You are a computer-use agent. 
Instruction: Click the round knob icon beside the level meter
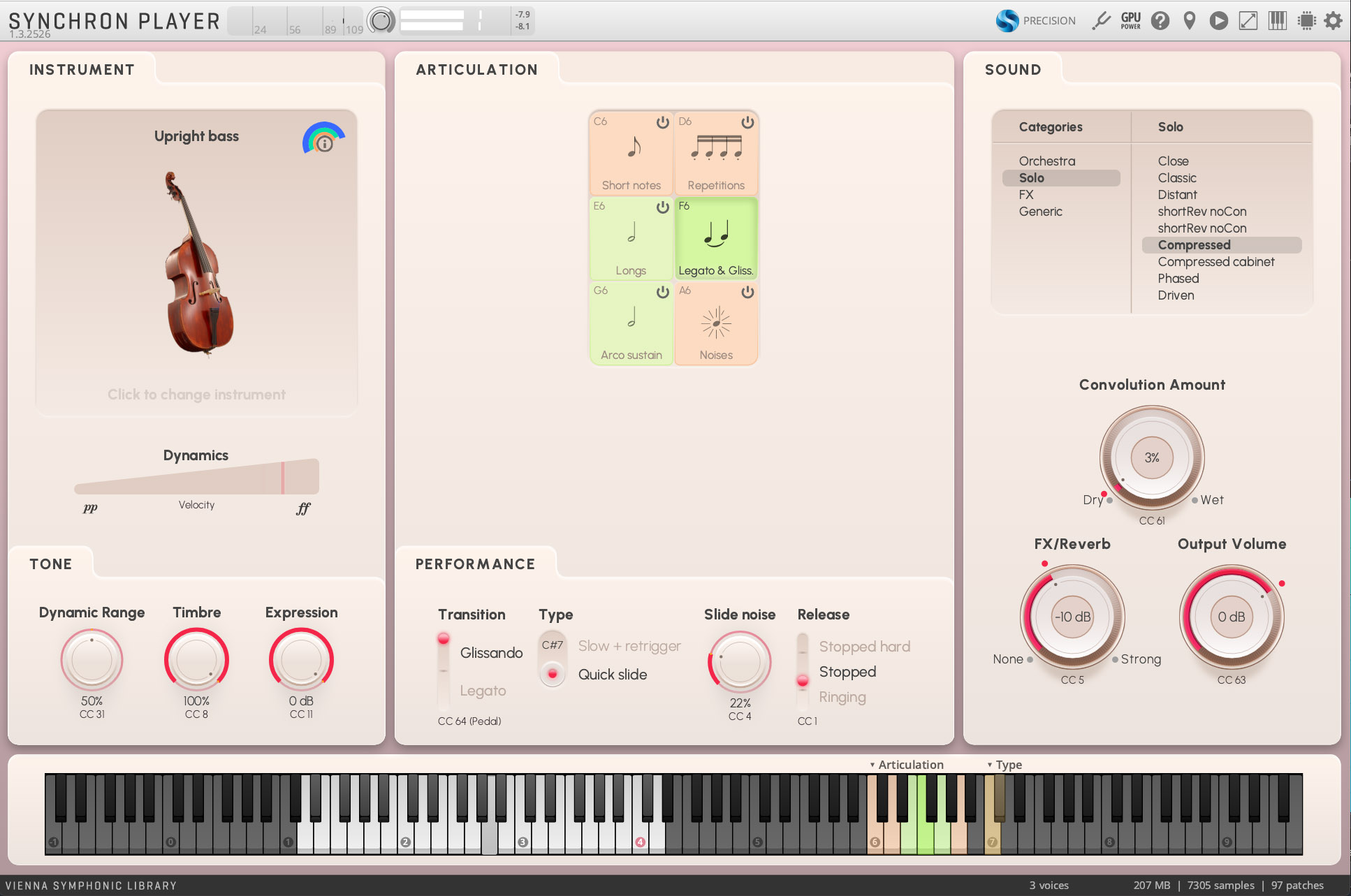pos(381,21)
